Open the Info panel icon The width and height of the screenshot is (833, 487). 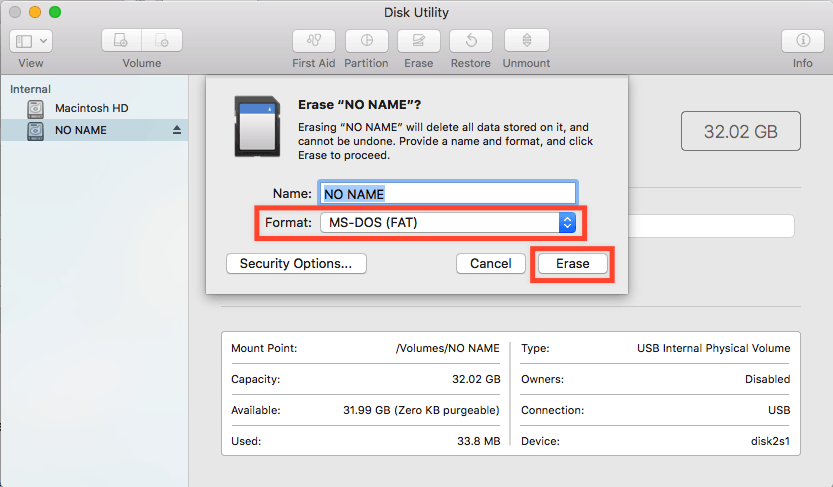tap(803, 41)
